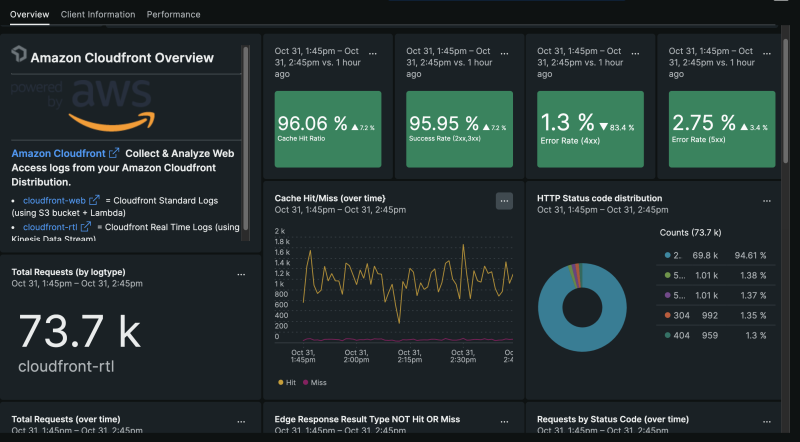This screenshot has height=442, width=800.
Task: Open the Error Rate (4xx) tile ellipsis menu
Action: (x=637, y=50)
